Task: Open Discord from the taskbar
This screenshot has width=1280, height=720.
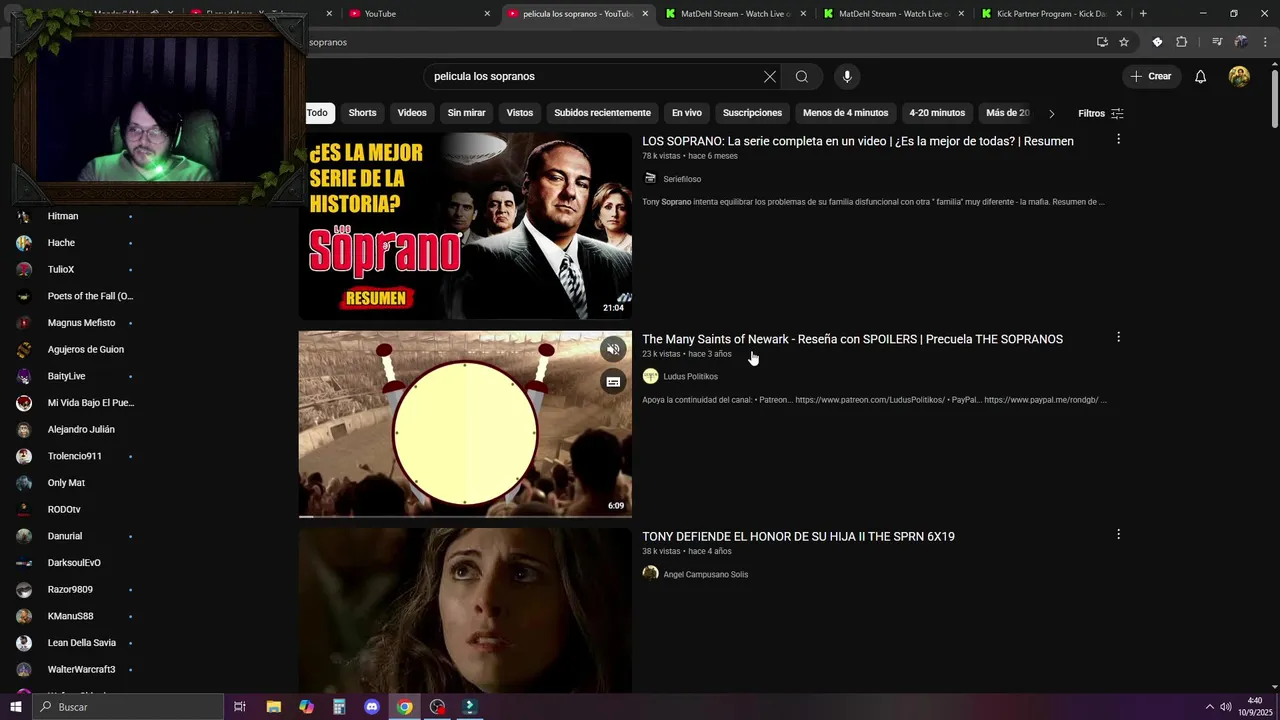Action: (x=372, y=707)
